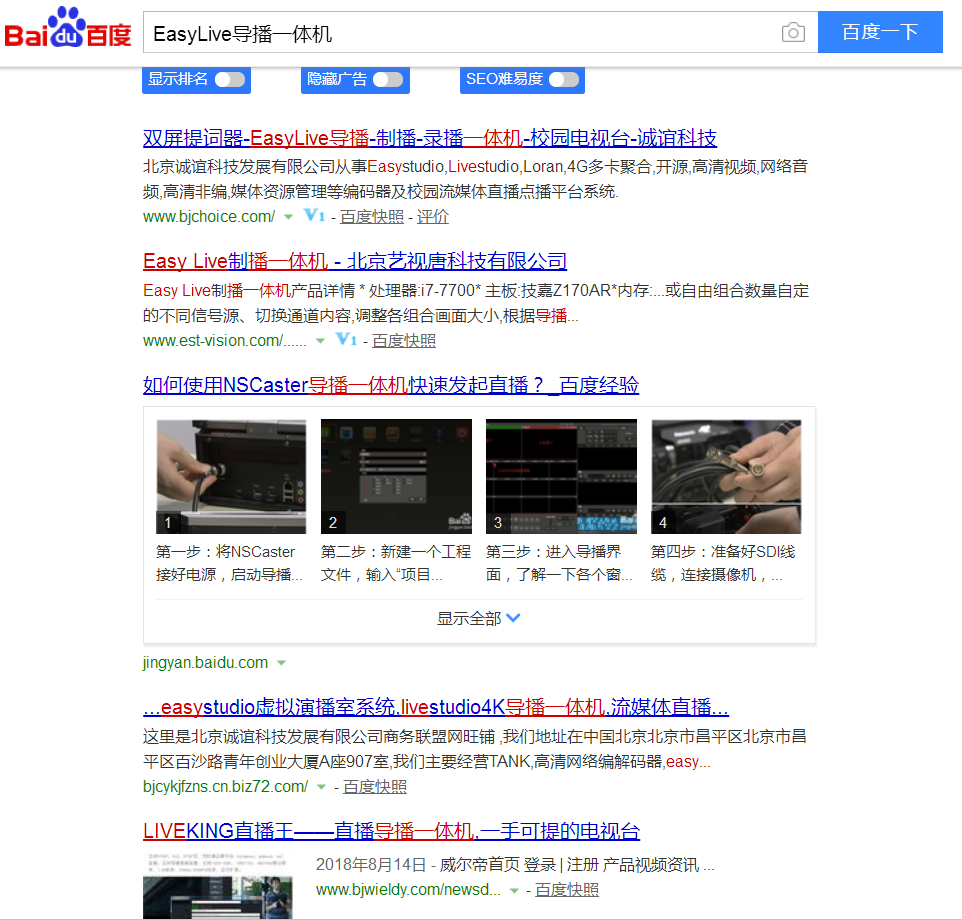Click snippet text 2018年8月14日 - 威尔帝首页

[515, 865]
